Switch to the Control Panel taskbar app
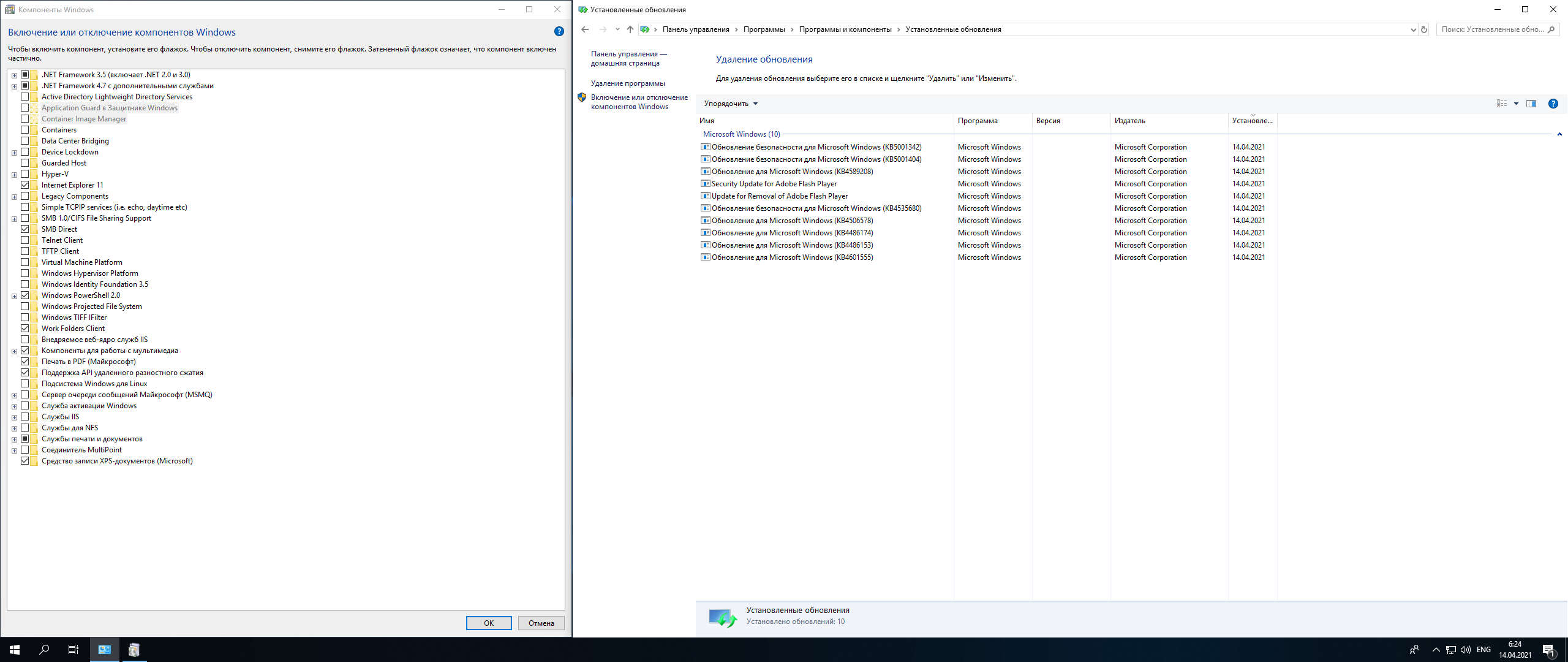This screenshot has height=662, width=1568. click(x=105, y=650)
